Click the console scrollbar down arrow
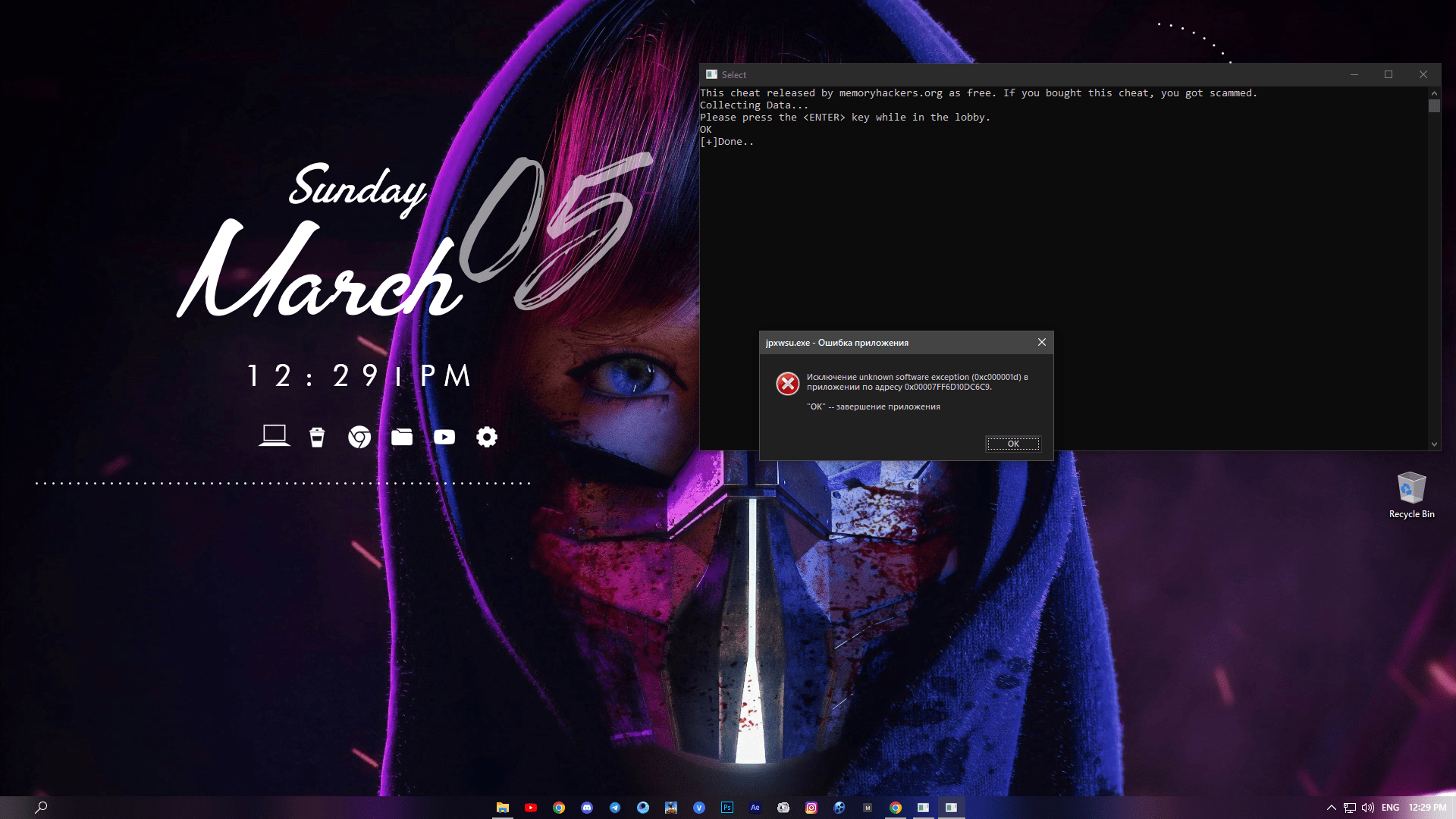Screen dimensions: 1456x819 1434,444
